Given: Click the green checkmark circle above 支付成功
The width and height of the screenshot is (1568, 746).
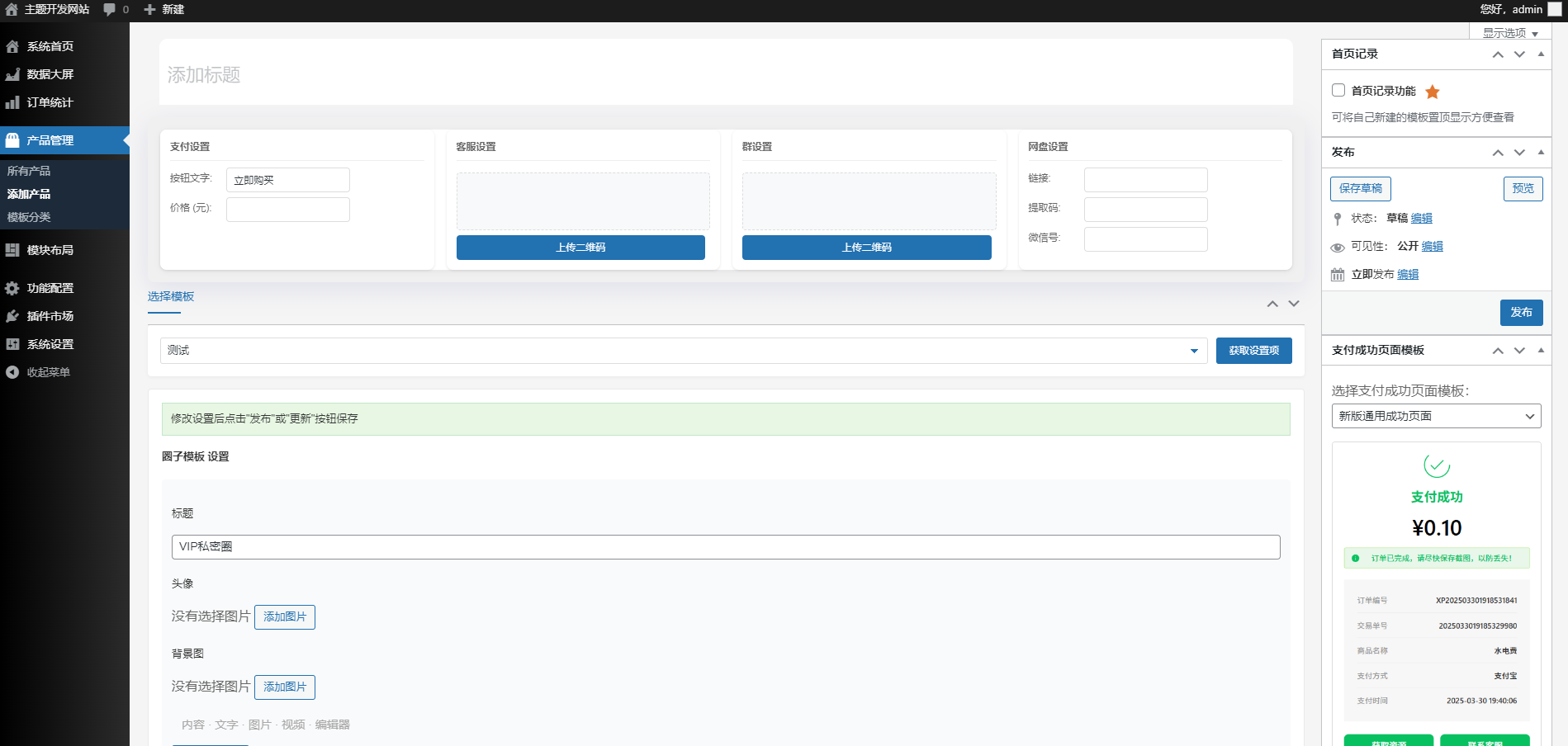Looking at the screenshot, I should click(1437, 465).
